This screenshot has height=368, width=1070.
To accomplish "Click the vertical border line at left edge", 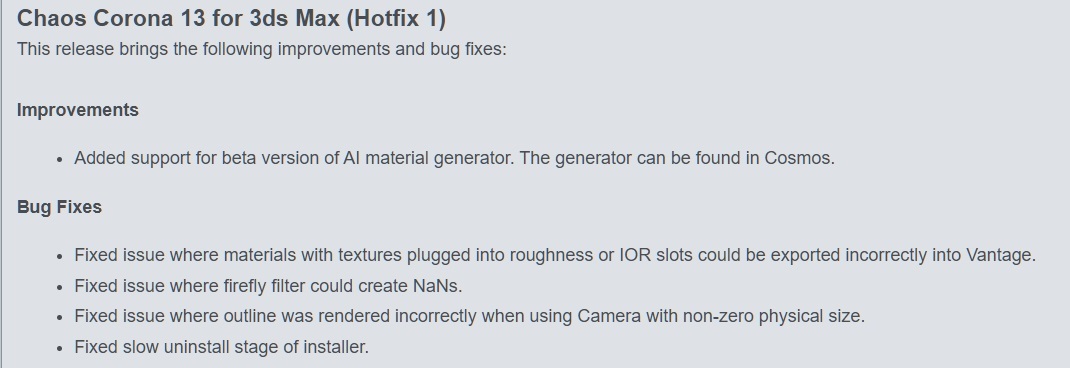I will 1,184.
